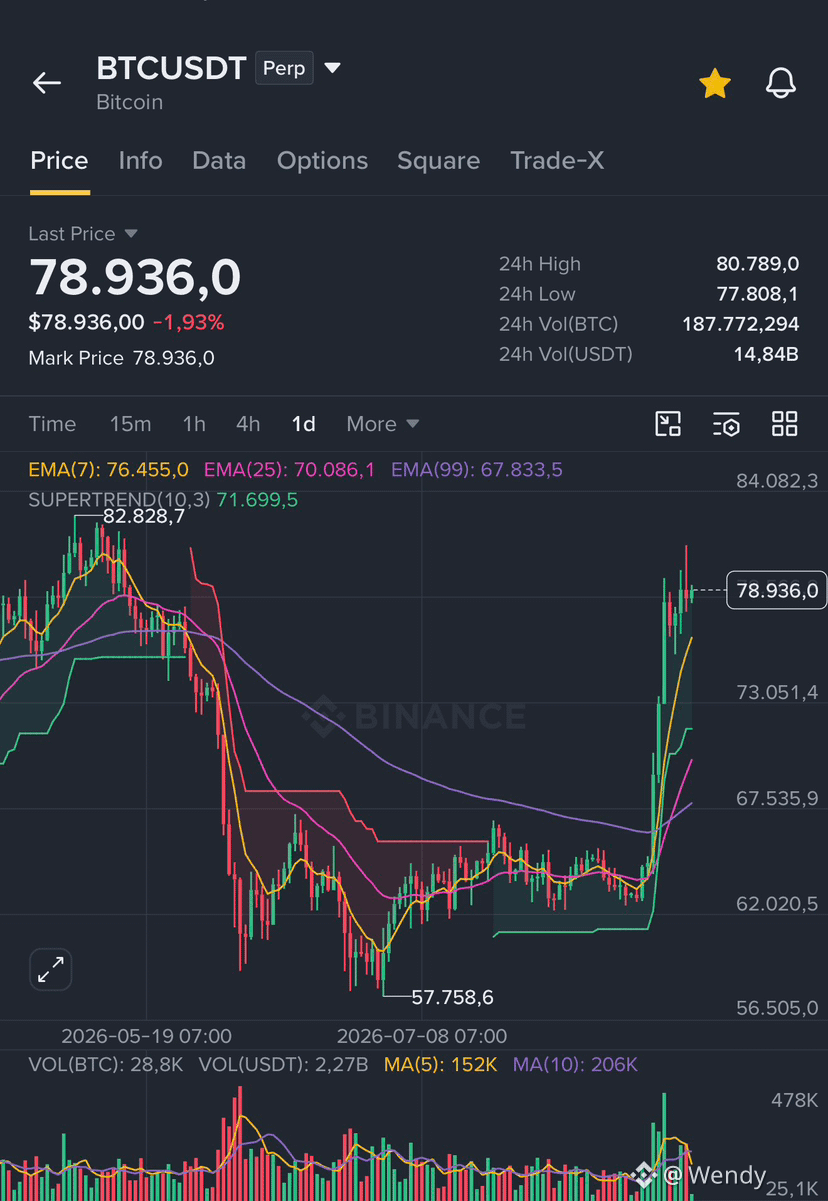
Task: Expand the More intervals dropdown
Action: [x=382, y=424]
